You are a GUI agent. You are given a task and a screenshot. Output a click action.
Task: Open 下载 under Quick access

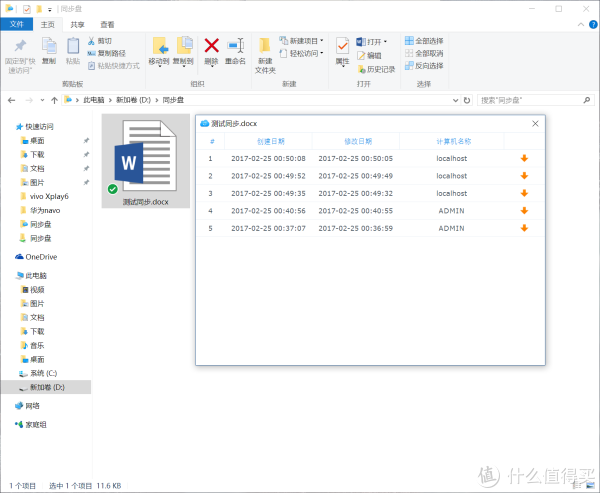click(33, 155)
